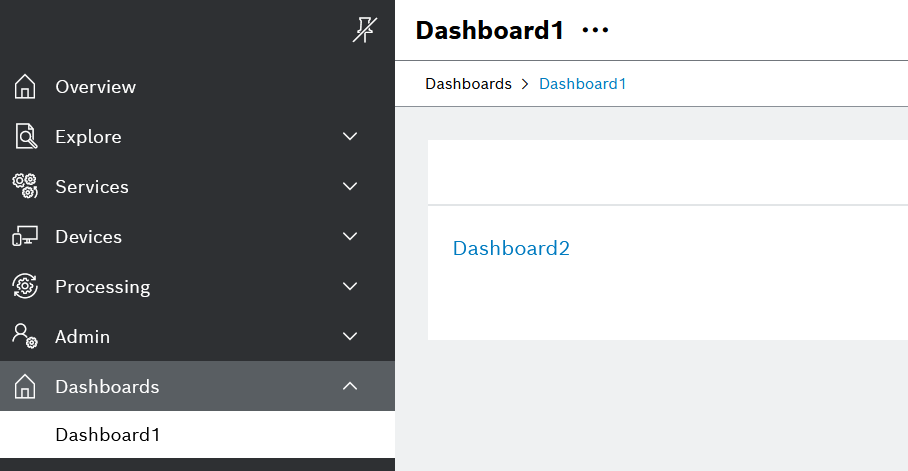Click the Processing cycle gear icon

25,287
